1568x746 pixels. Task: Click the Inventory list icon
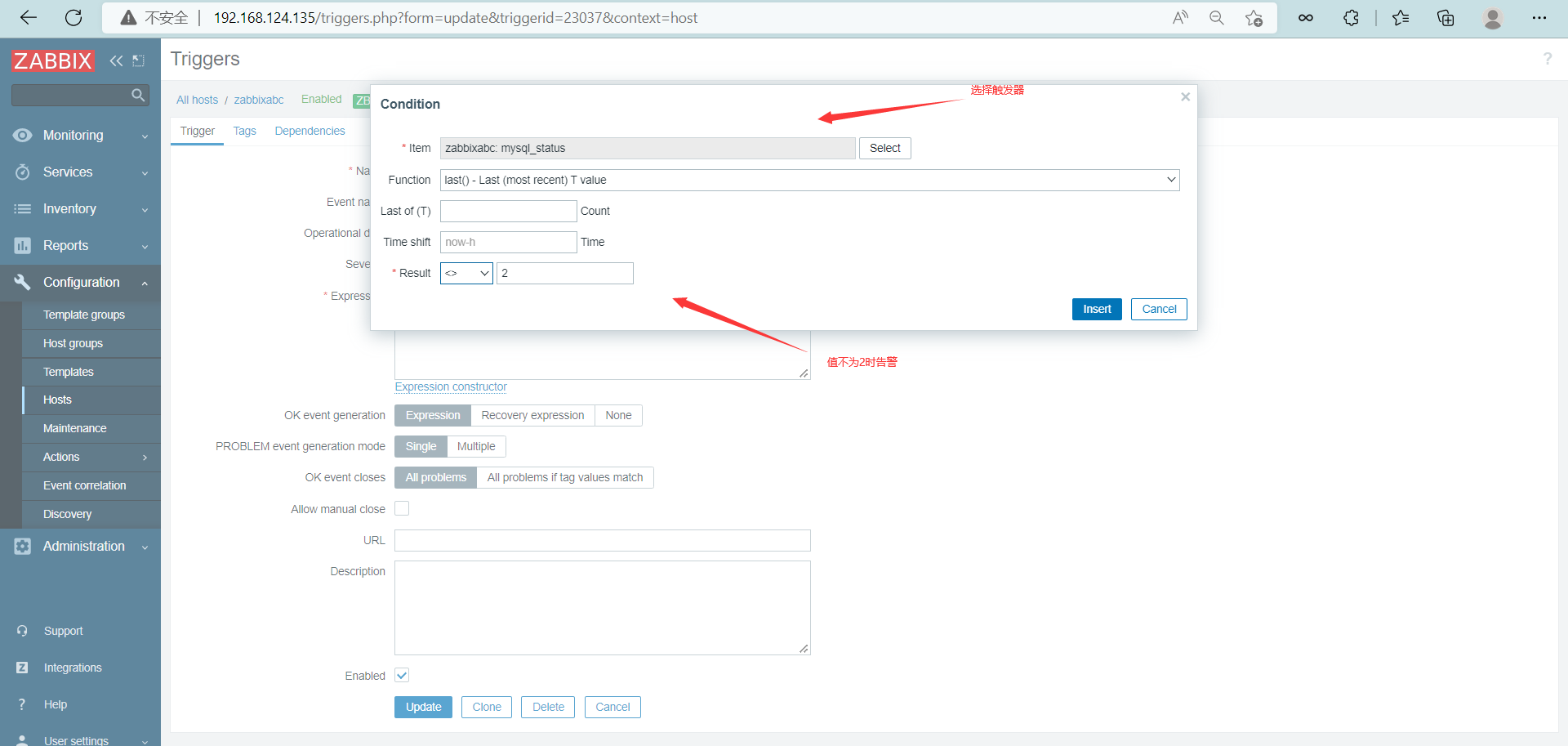pos(22,209)
